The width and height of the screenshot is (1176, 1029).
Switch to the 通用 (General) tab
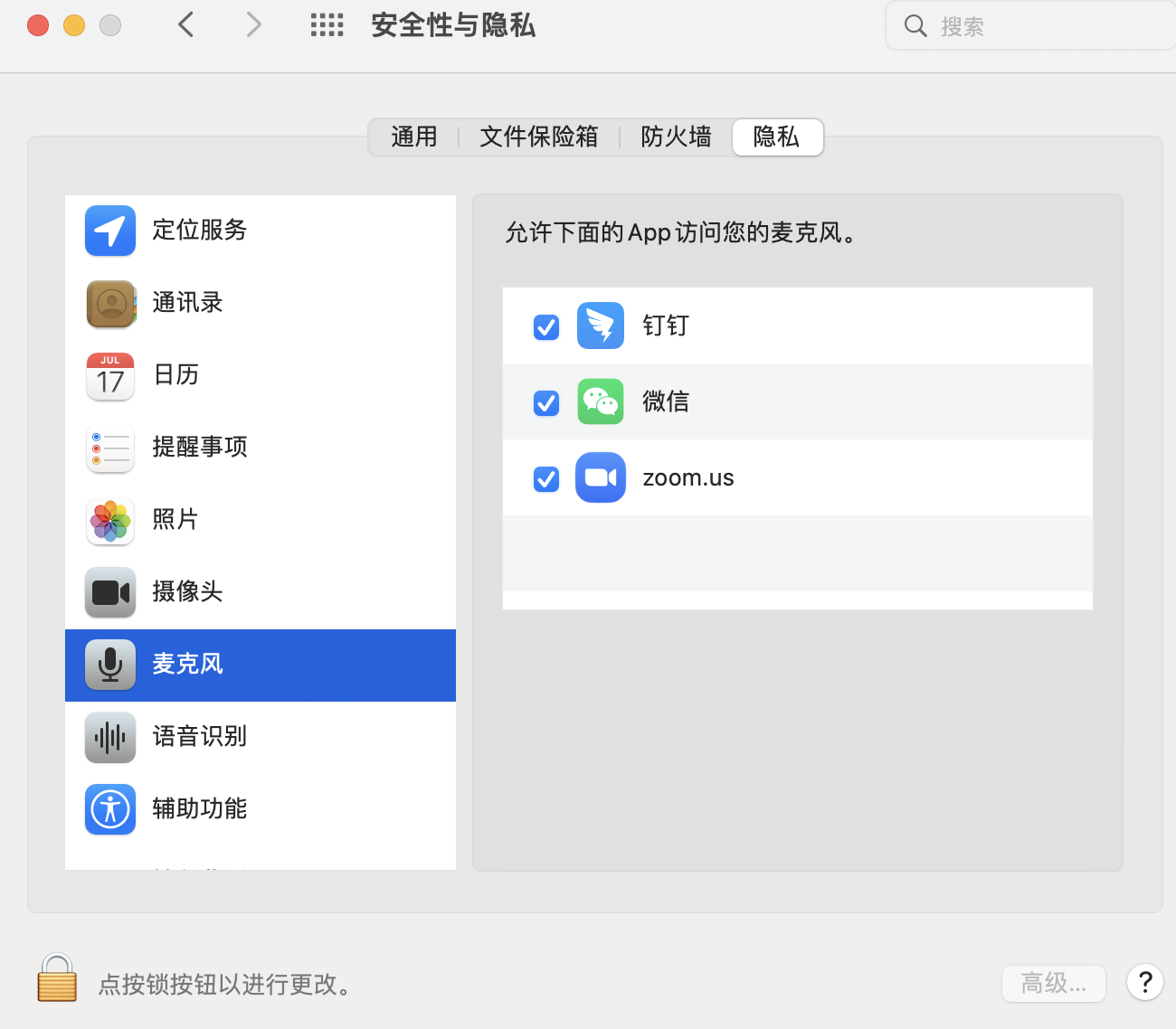click(414, 137)
